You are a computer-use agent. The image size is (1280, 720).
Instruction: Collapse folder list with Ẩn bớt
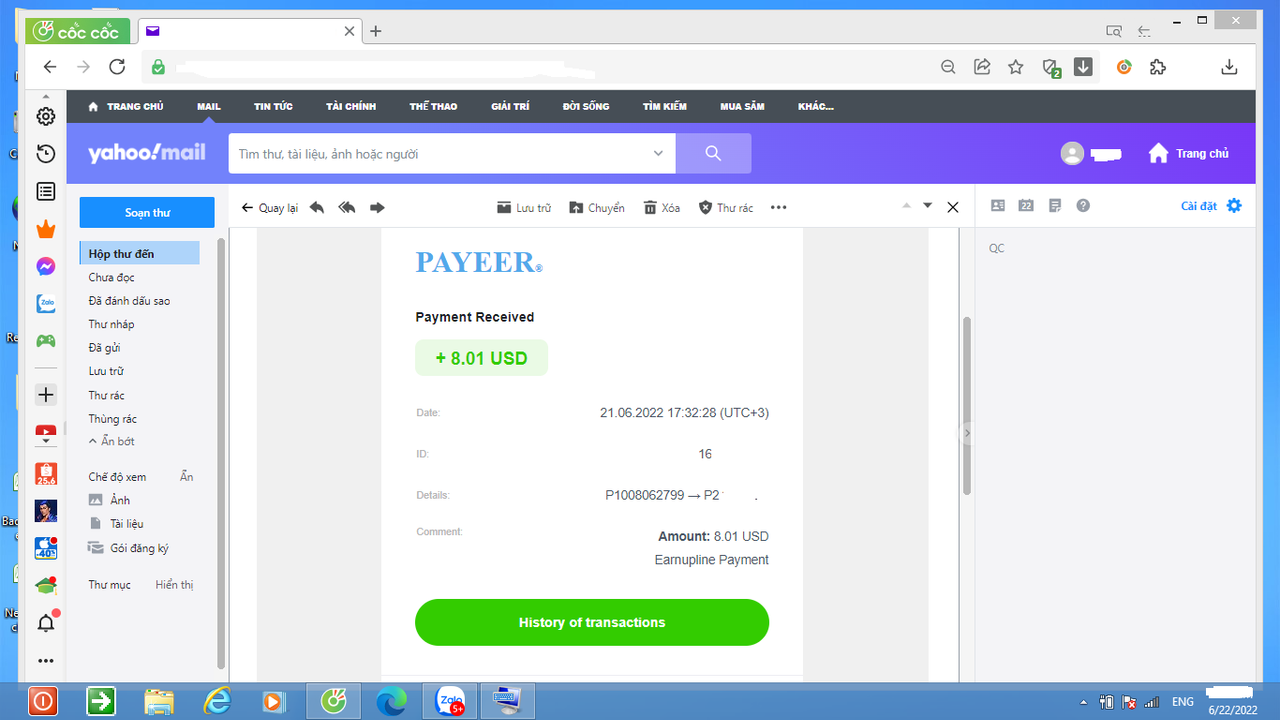(x=112, y=441)
